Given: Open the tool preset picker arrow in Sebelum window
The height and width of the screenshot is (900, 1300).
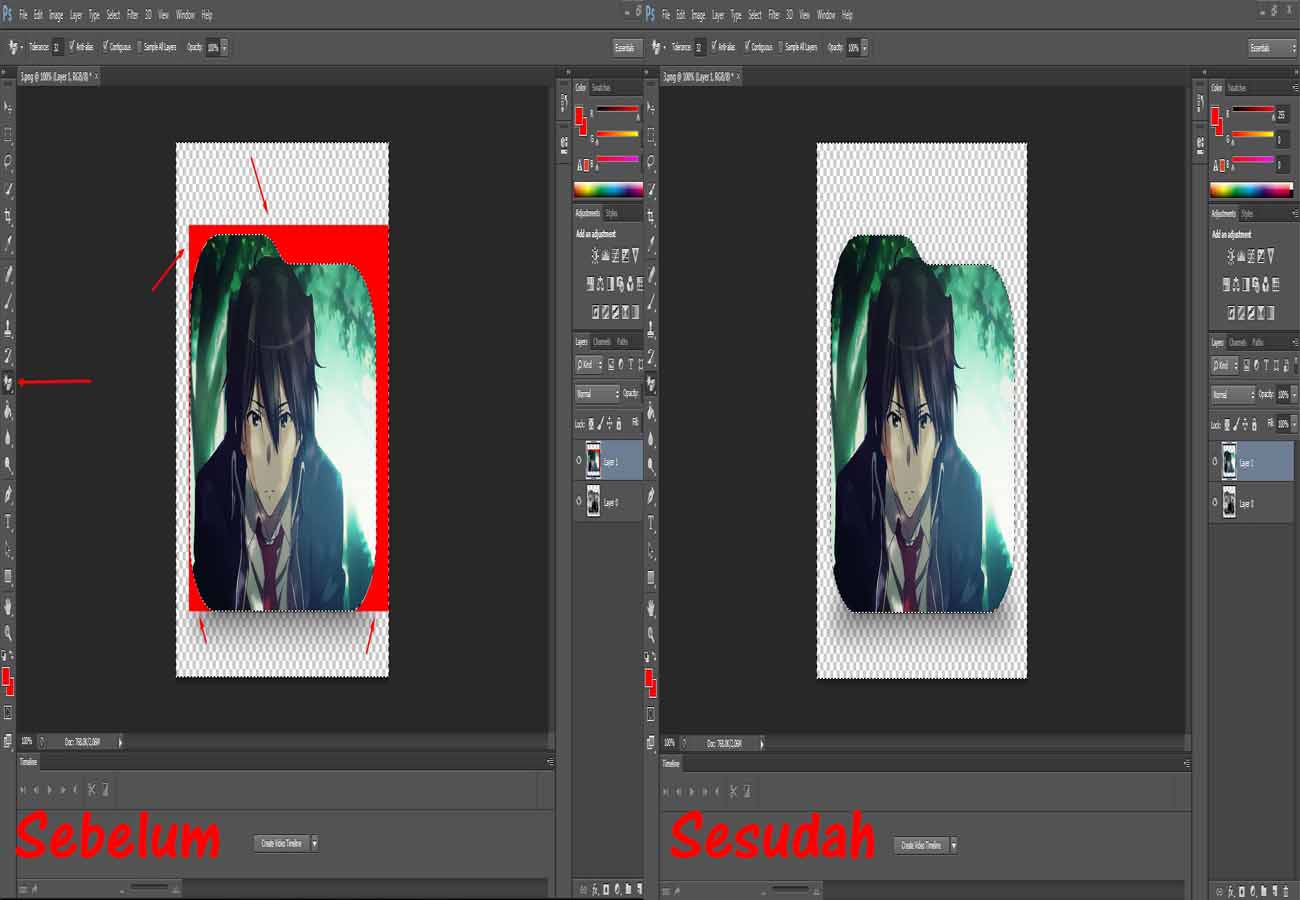Looking at the screenshot, I should (22, 47).
